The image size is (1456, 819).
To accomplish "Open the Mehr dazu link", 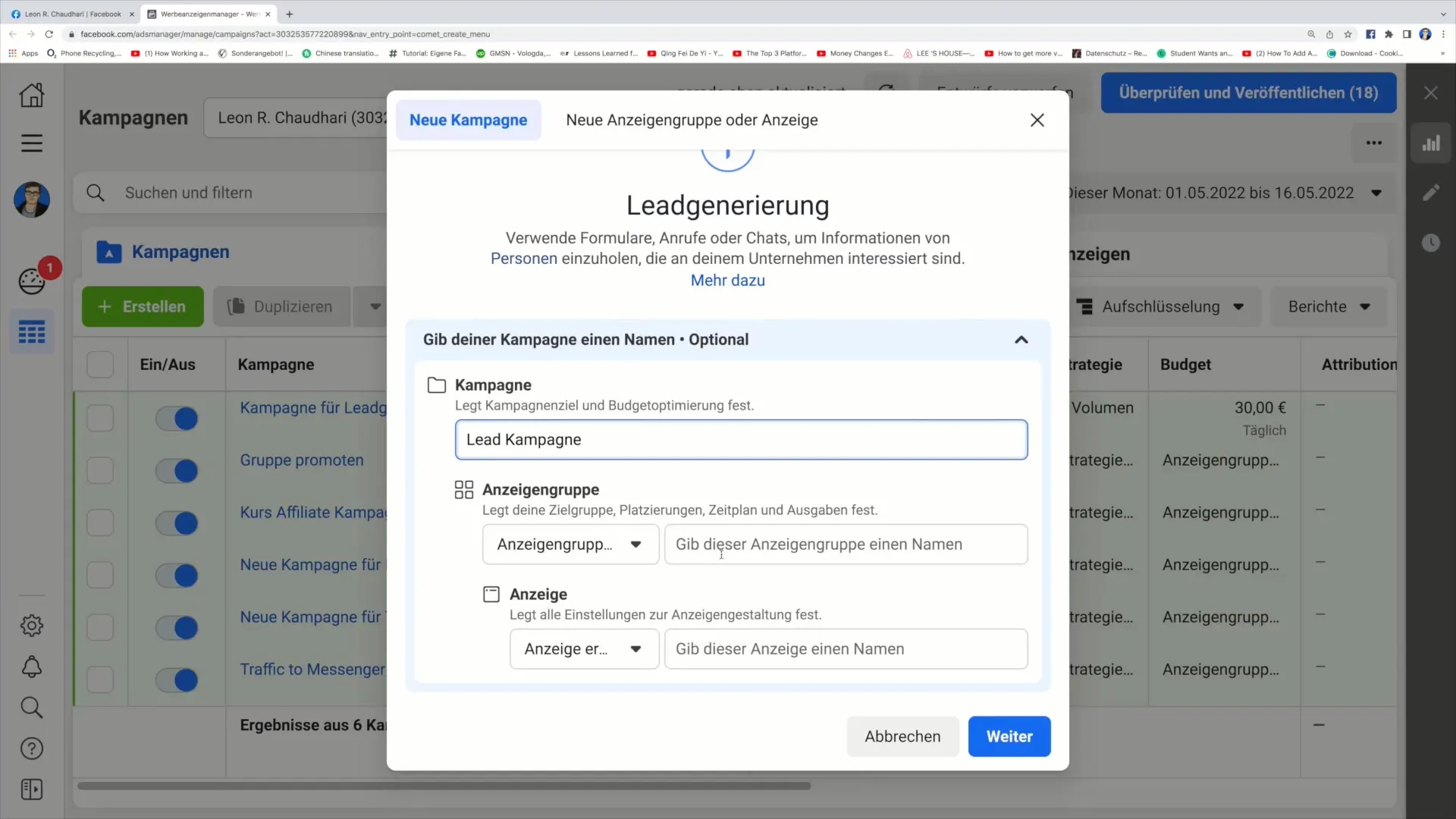I will 728,281.
